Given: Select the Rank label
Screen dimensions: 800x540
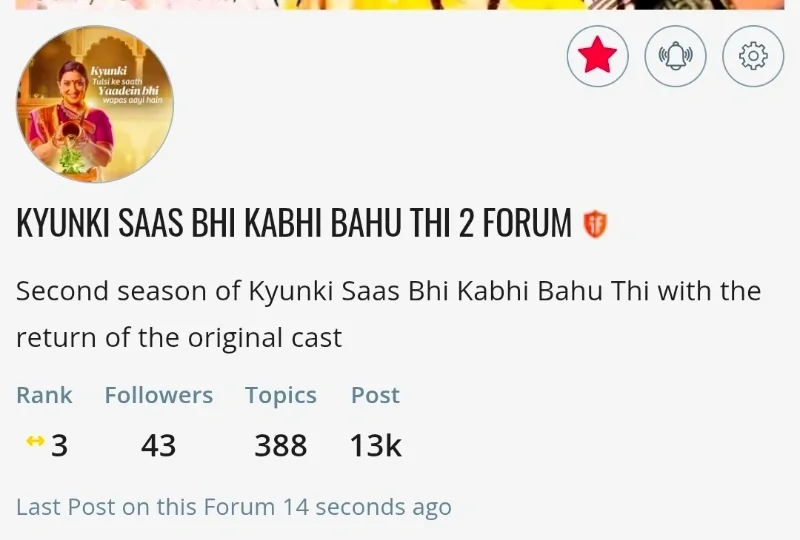Looking at the screenshot, I should pos(44,395).
